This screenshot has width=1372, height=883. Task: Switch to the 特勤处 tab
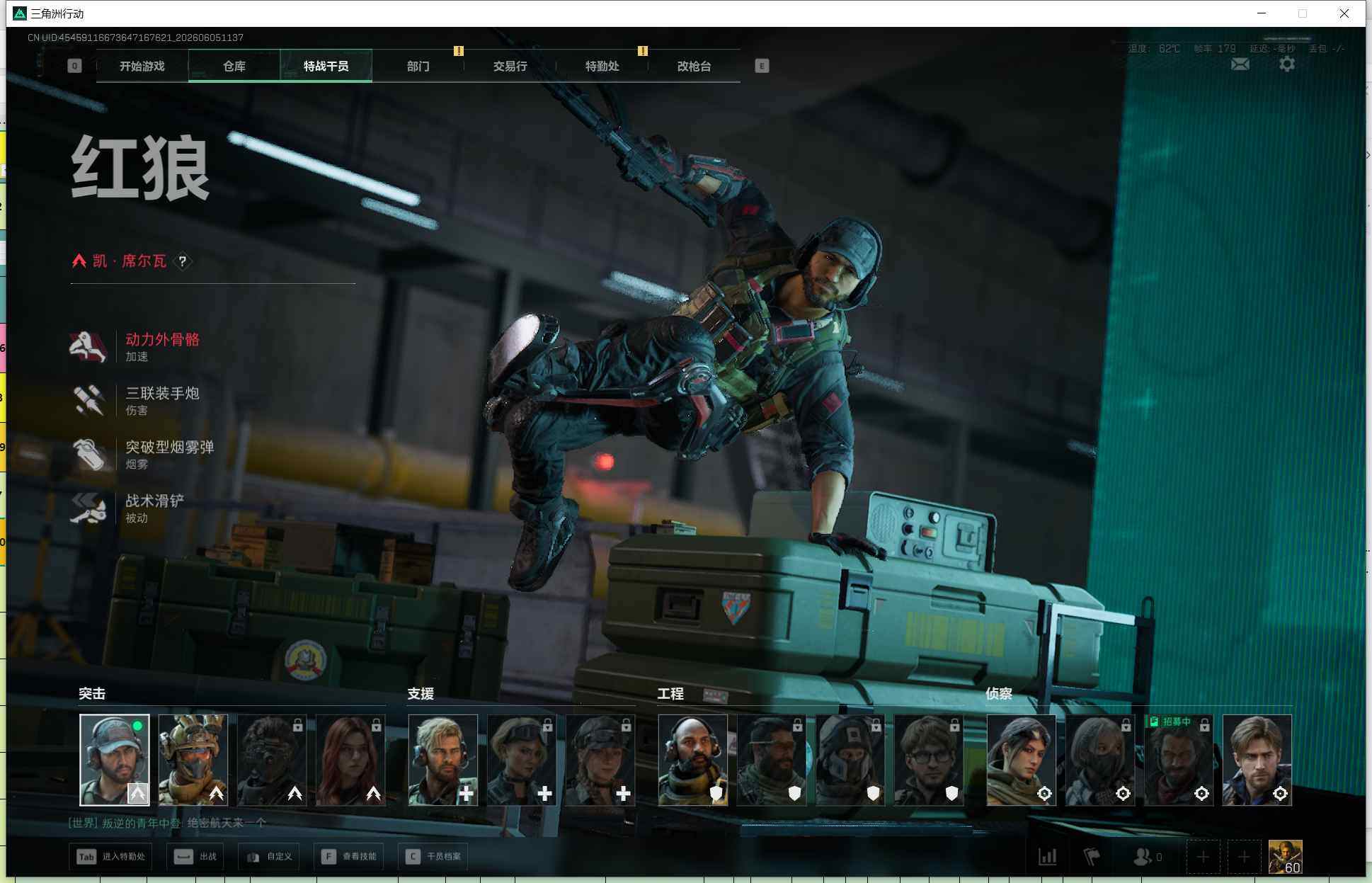point(602,66)
